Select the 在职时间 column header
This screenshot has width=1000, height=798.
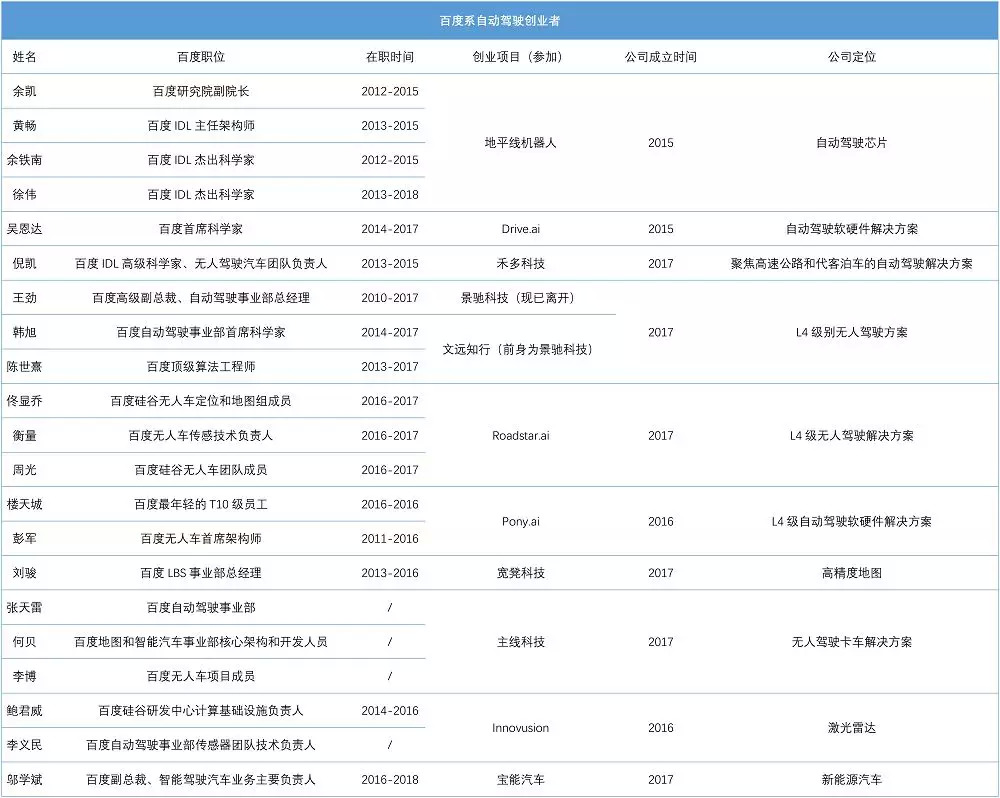[390, 57]
